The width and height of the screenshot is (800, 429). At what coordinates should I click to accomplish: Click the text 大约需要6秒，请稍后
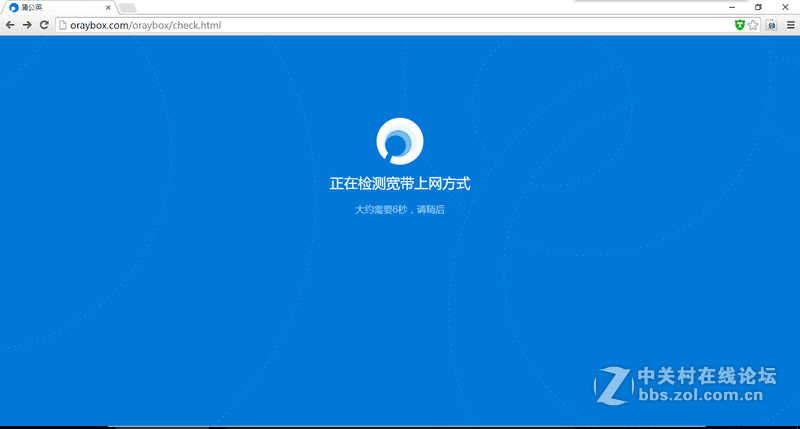399,210
